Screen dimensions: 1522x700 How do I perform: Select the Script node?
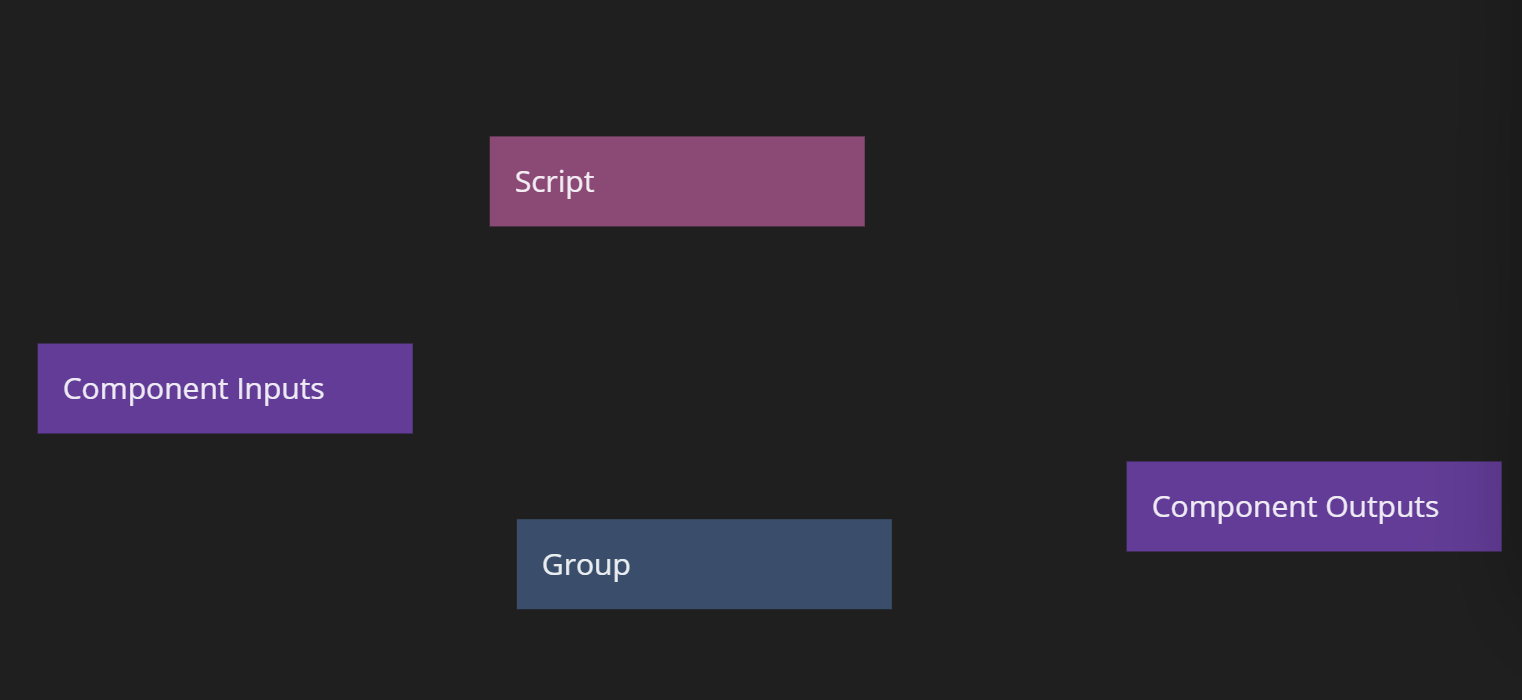point(676,181)
